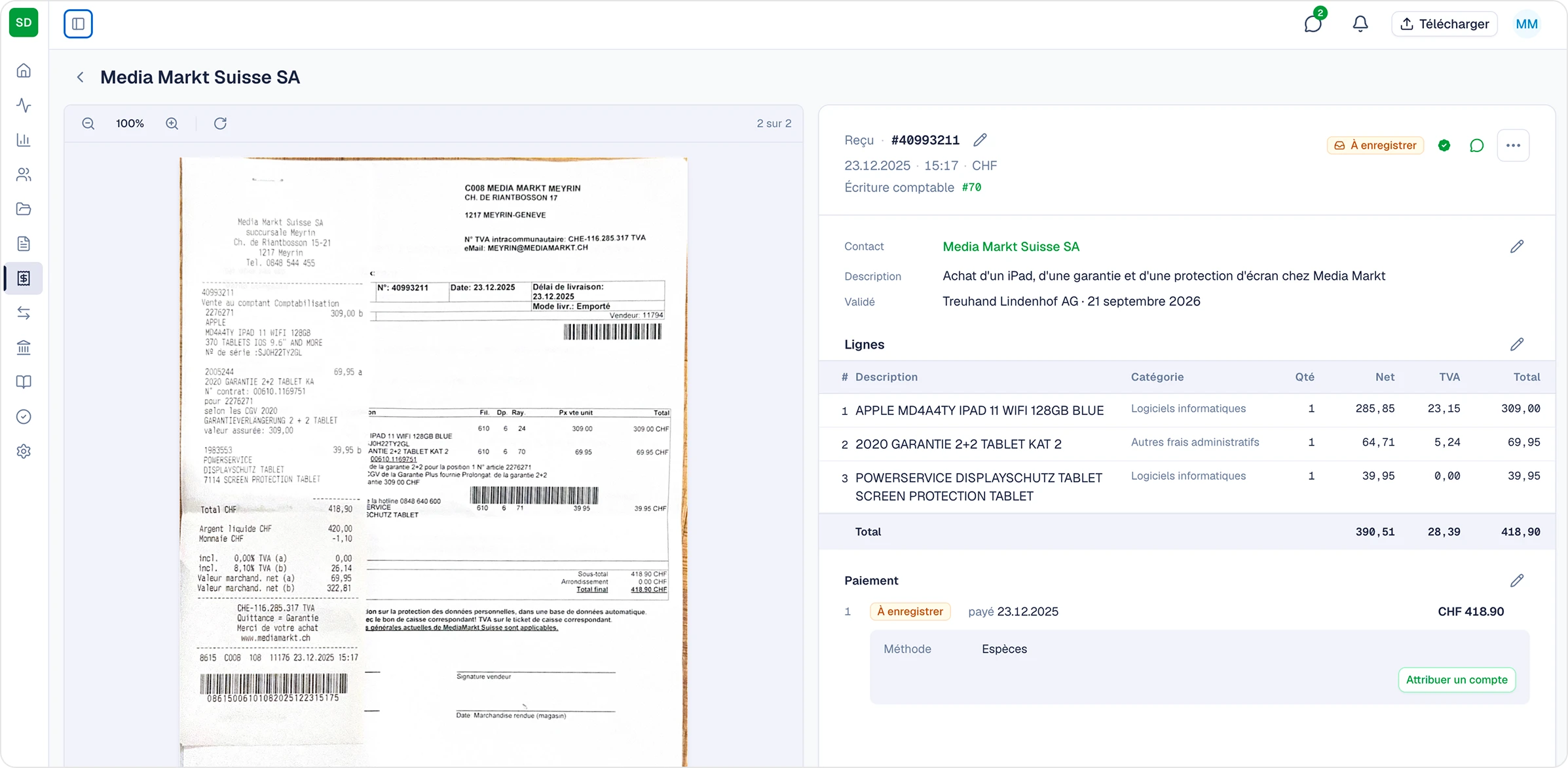Select the 2020 GARANTIE 2+2 TABLET line
The image size is (1568, 768).
958,444
